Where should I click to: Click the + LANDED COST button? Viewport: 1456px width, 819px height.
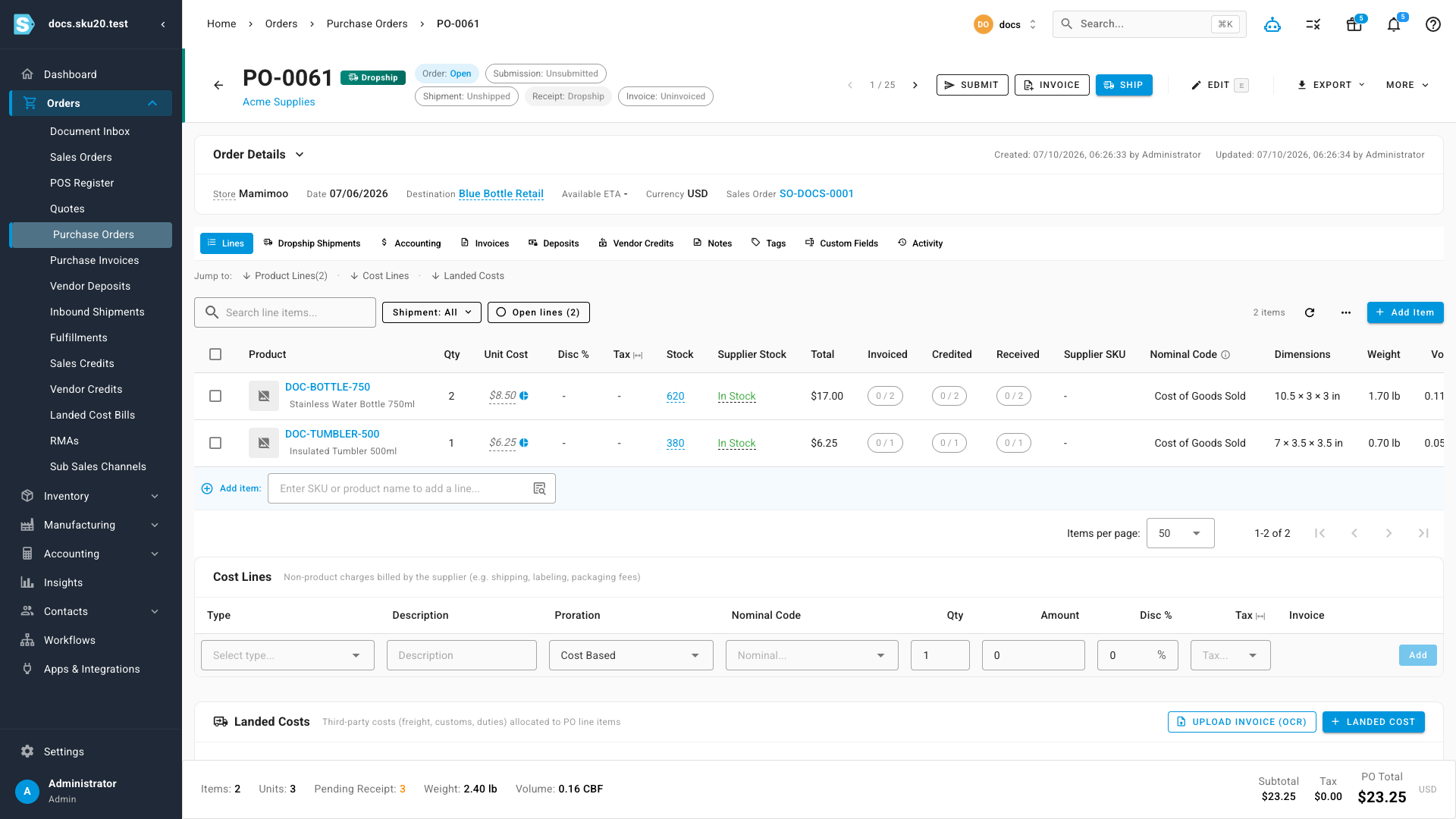(x=1373, y=722)
